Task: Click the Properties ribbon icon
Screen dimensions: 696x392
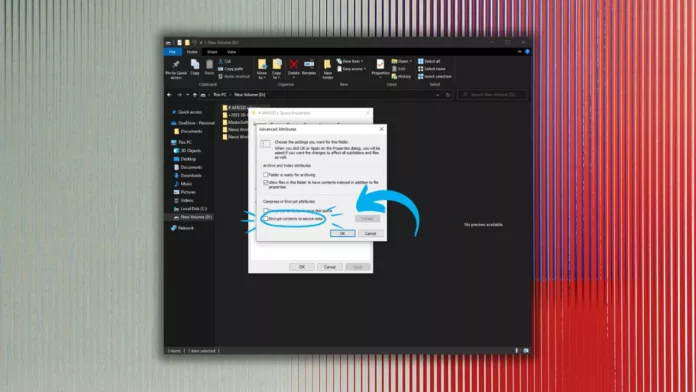Action: [x=380, y=65]
